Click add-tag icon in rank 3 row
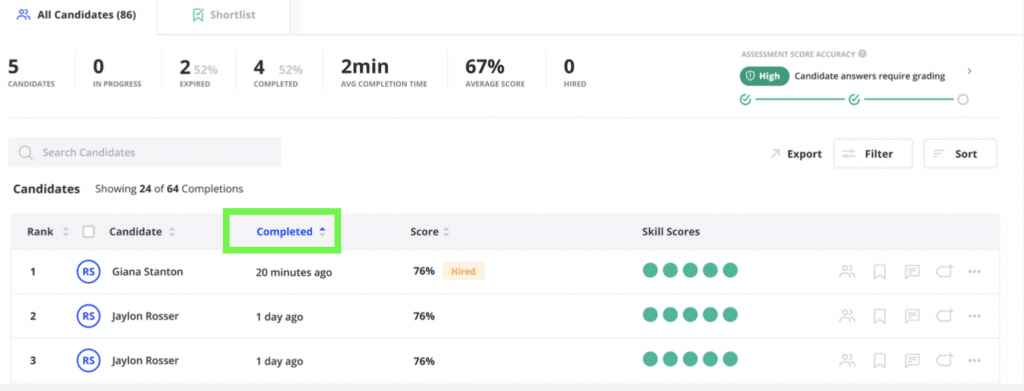 (x=944, y=360)
